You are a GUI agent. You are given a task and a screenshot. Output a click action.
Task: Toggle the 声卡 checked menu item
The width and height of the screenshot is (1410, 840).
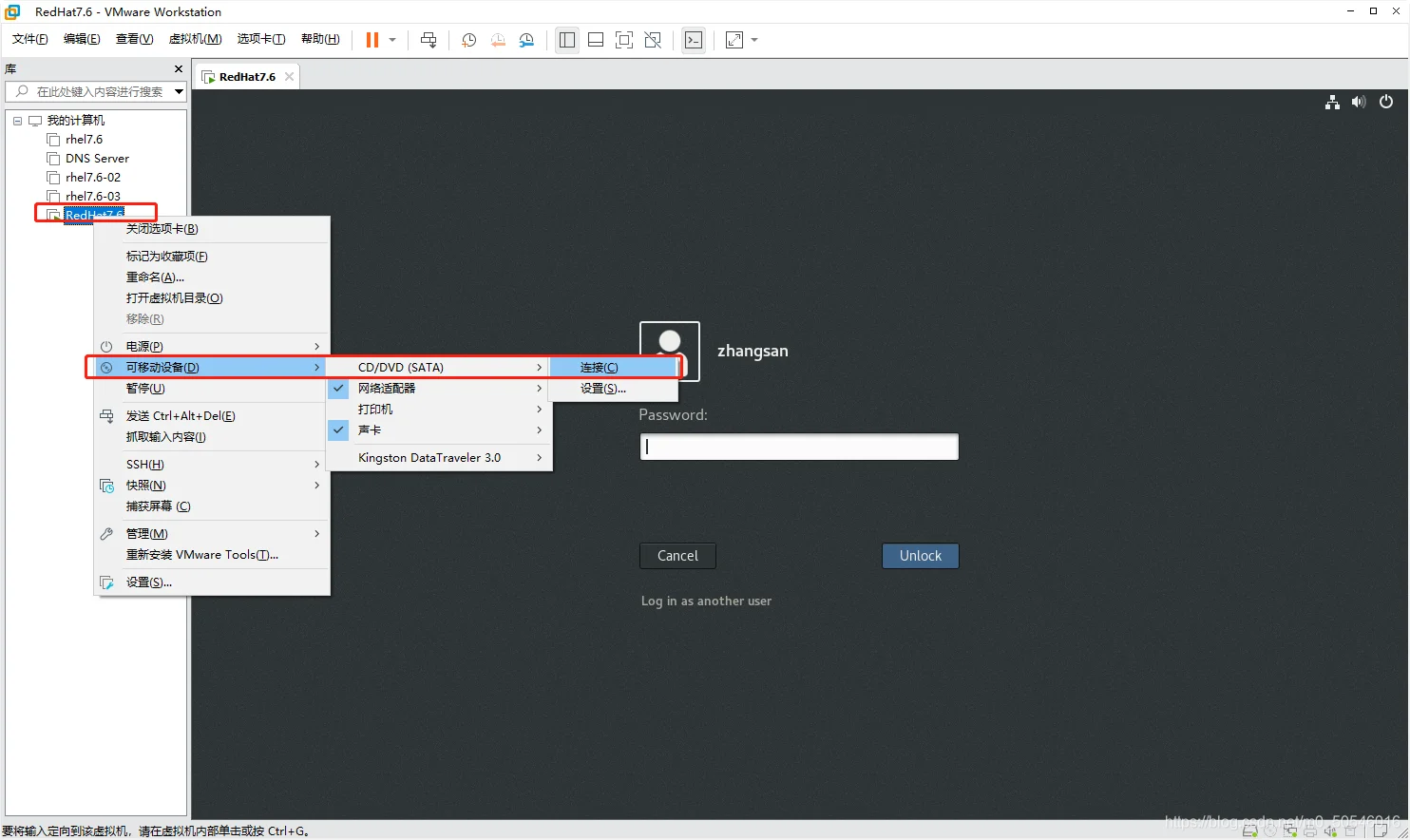point(439,430)
